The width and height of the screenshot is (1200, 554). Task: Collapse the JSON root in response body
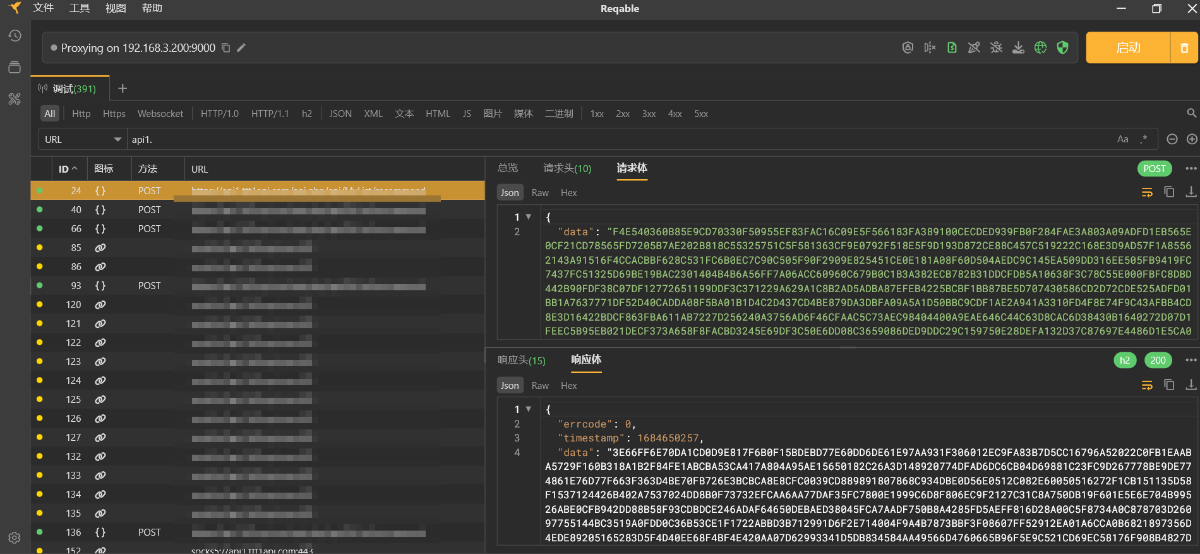[527, 410]
